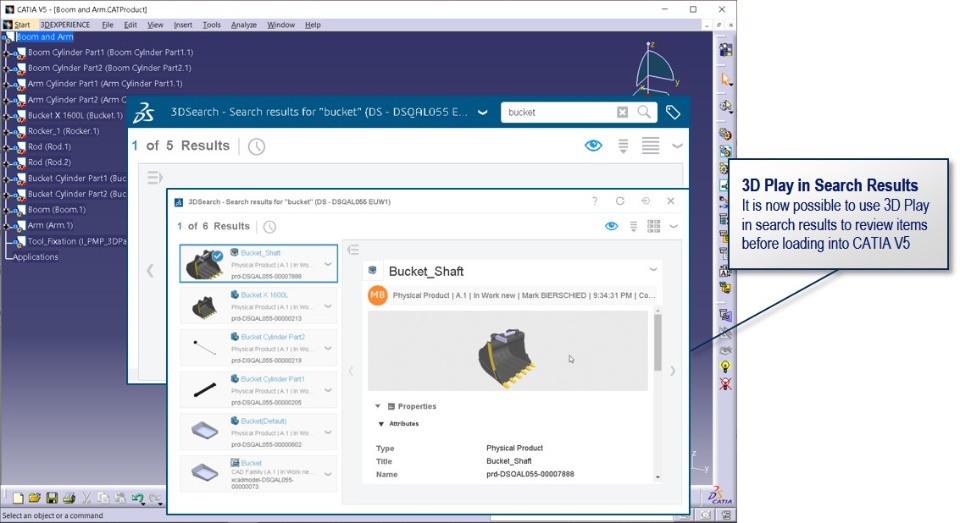
Task: Click the orange MB user avatar
Action: coord(377,295)
